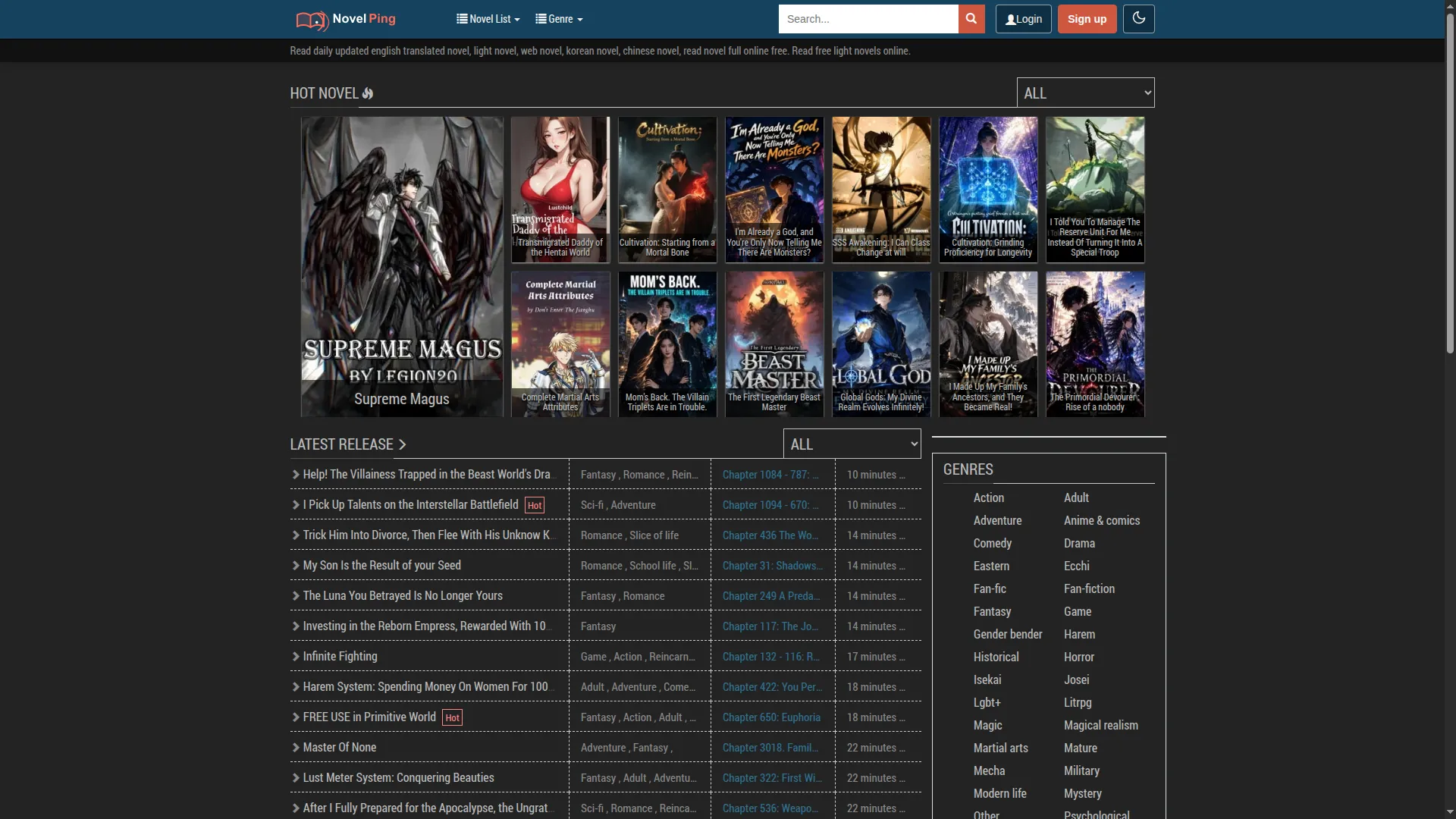Open The First Legendary Beast Master cover
This screenshot has width=1456, height=819.
tap(774, 344)
